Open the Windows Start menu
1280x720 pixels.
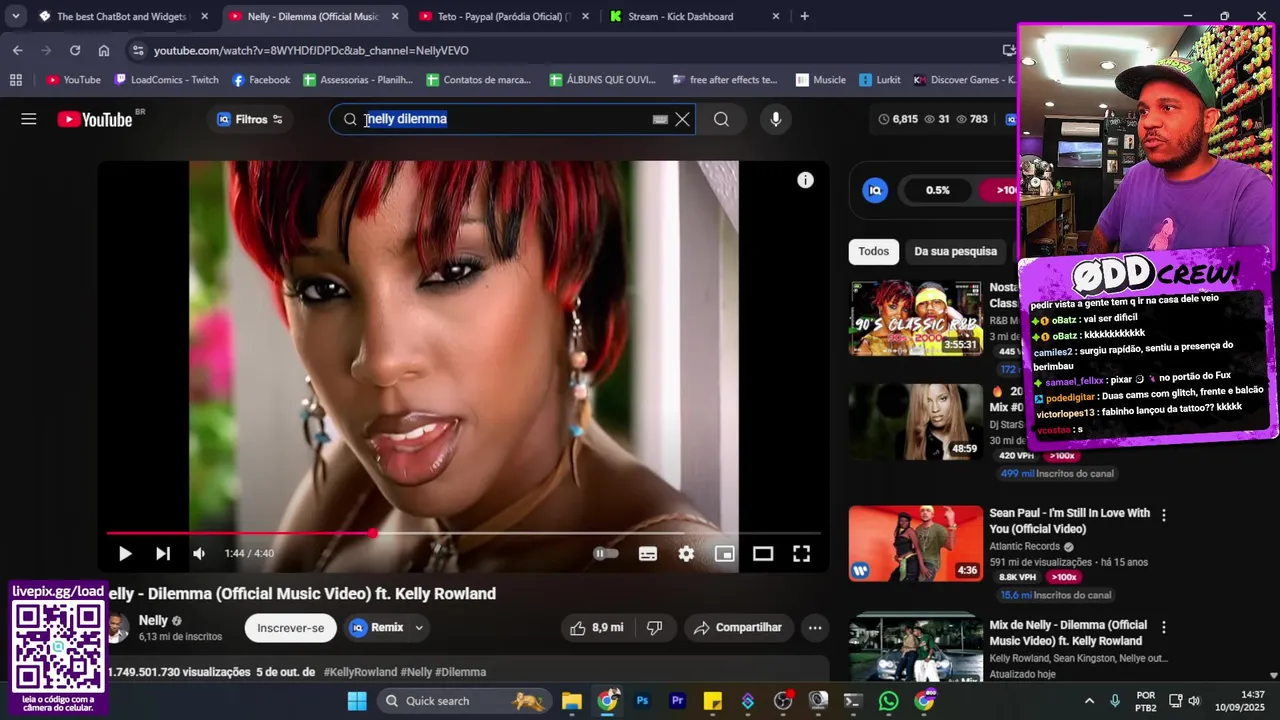click(357, 701)
